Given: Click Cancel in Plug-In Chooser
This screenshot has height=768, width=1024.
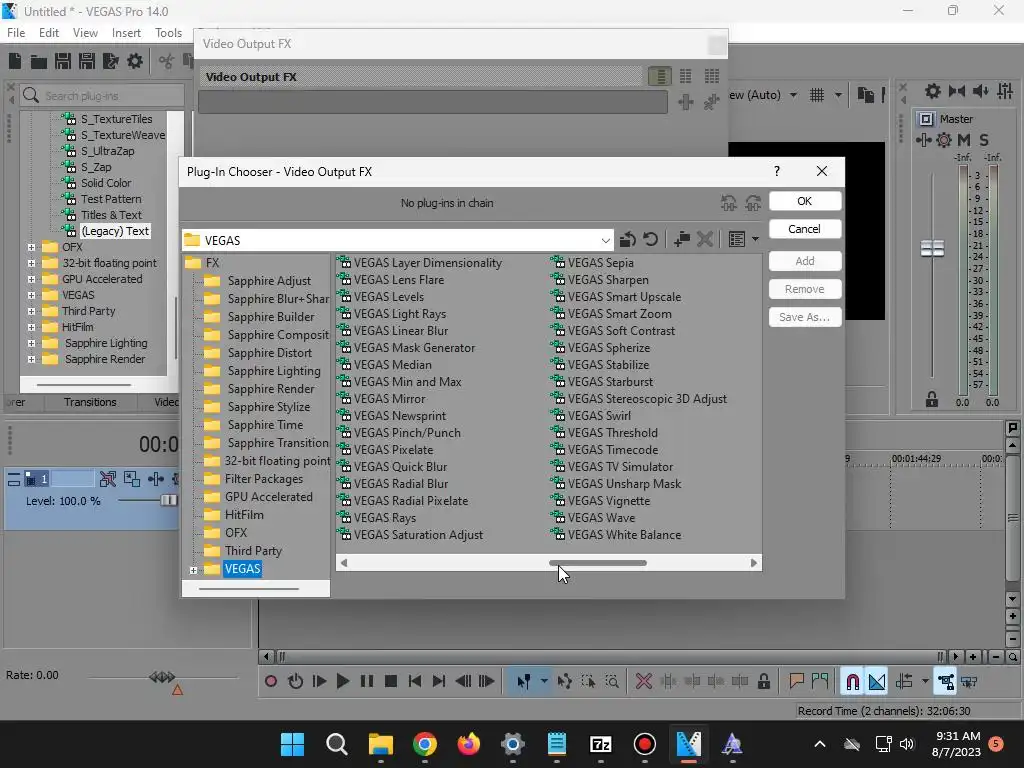Looking at the screenshot, I should tap(805, 229).
